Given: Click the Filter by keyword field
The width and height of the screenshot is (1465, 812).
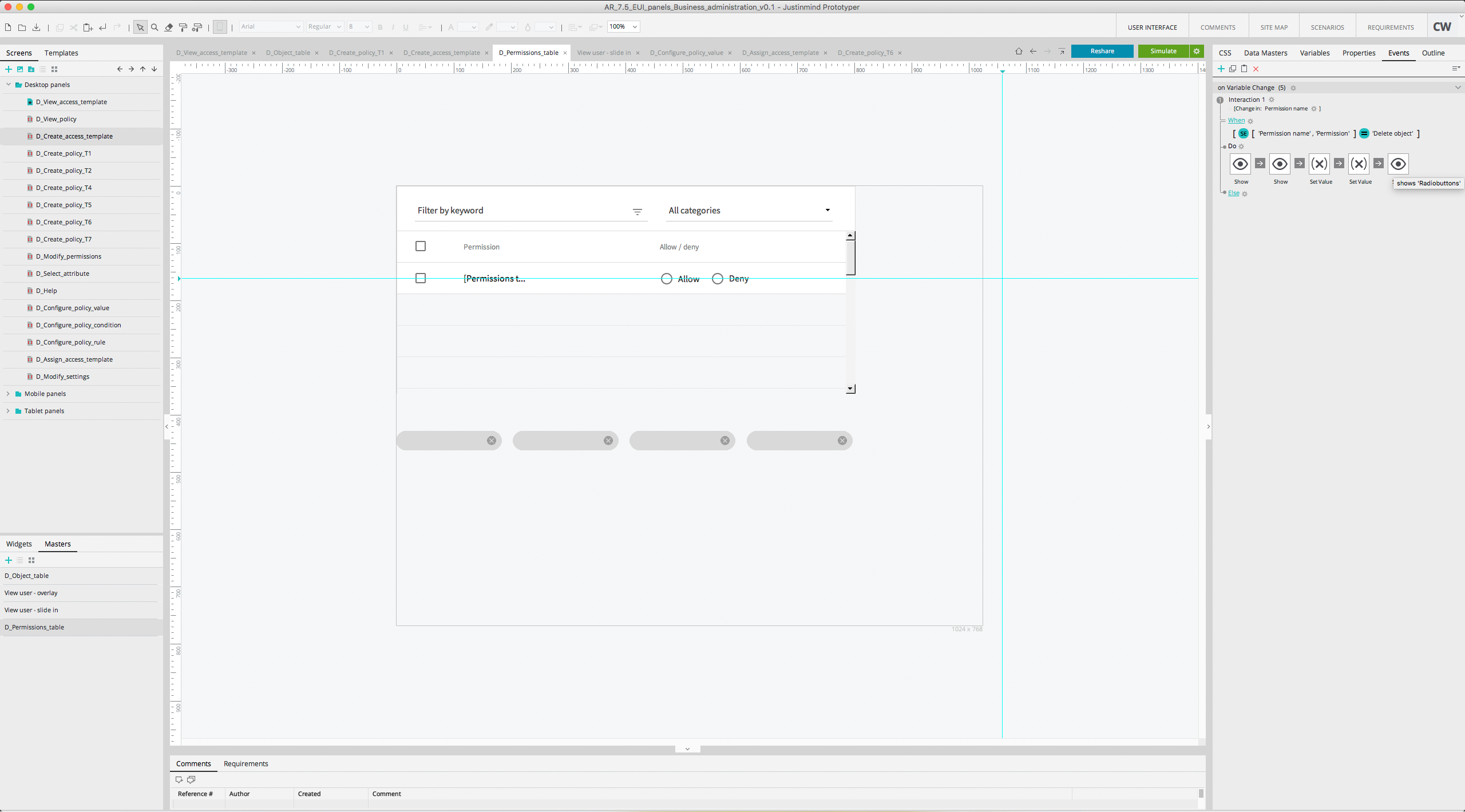Looking at the screenshot, I should click(521, 211).
